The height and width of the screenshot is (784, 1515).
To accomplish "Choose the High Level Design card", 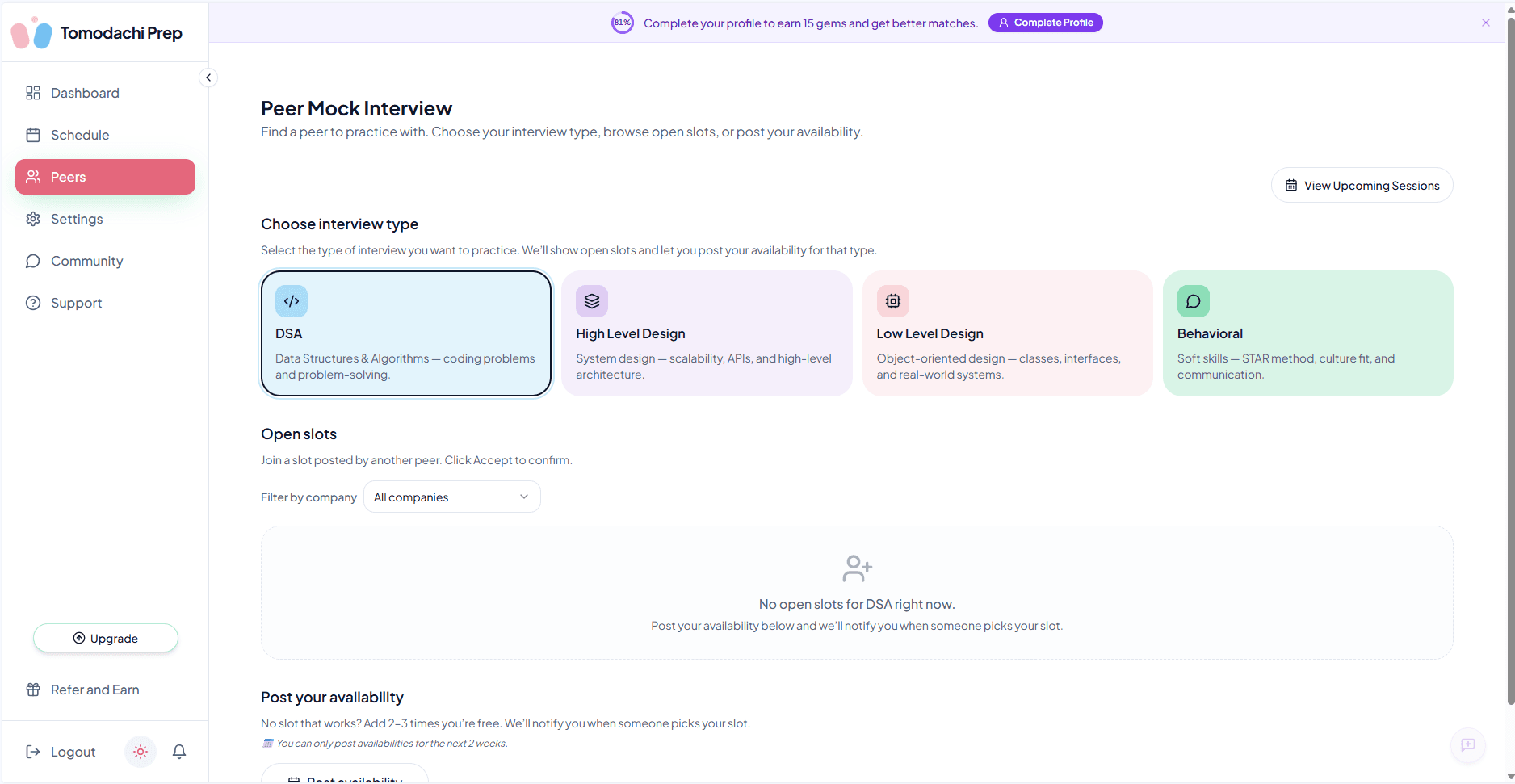I will (x=707, y=333).
